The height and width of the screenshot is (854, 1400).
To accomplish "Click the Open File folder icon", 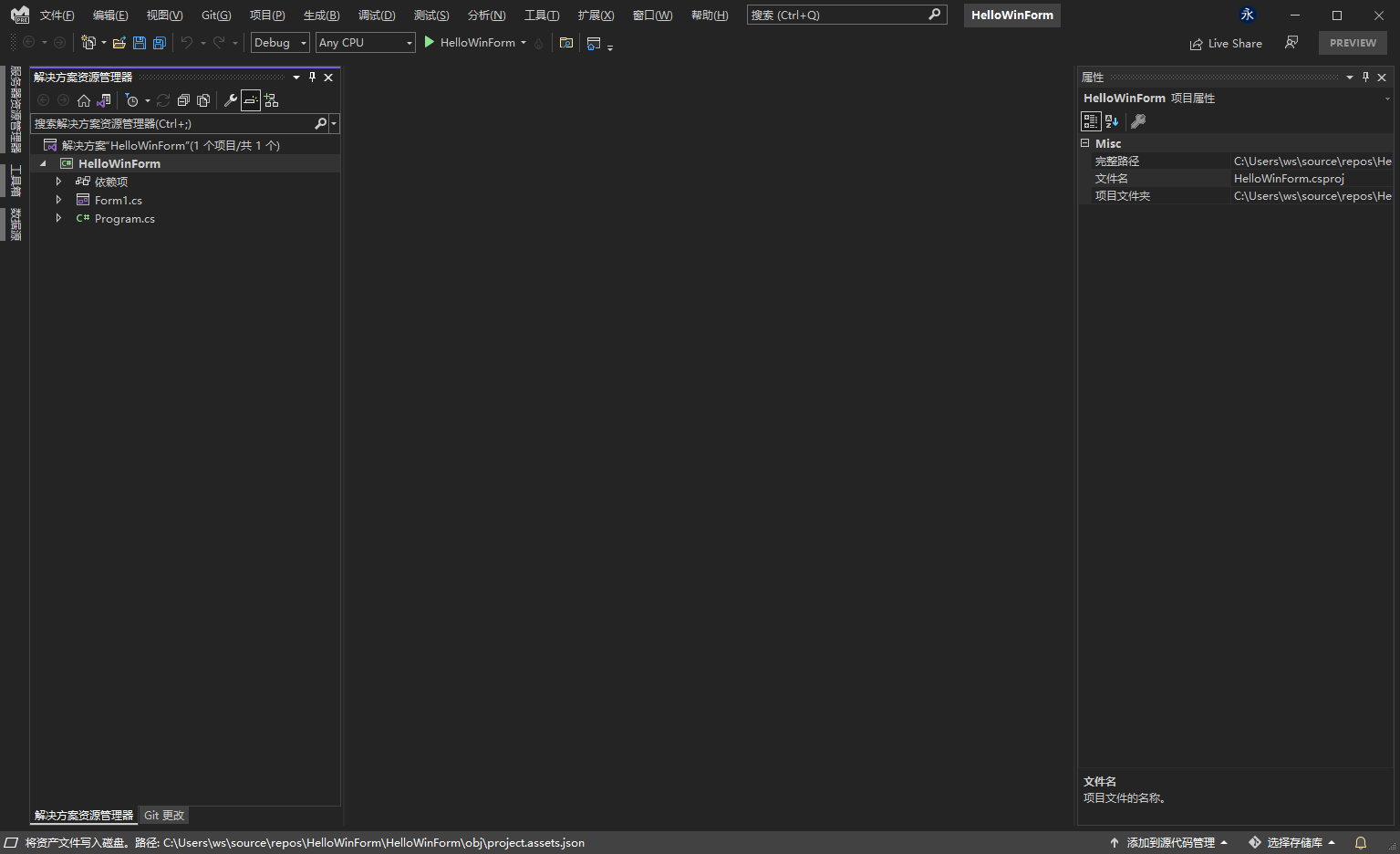I will (x=119, y=43).
